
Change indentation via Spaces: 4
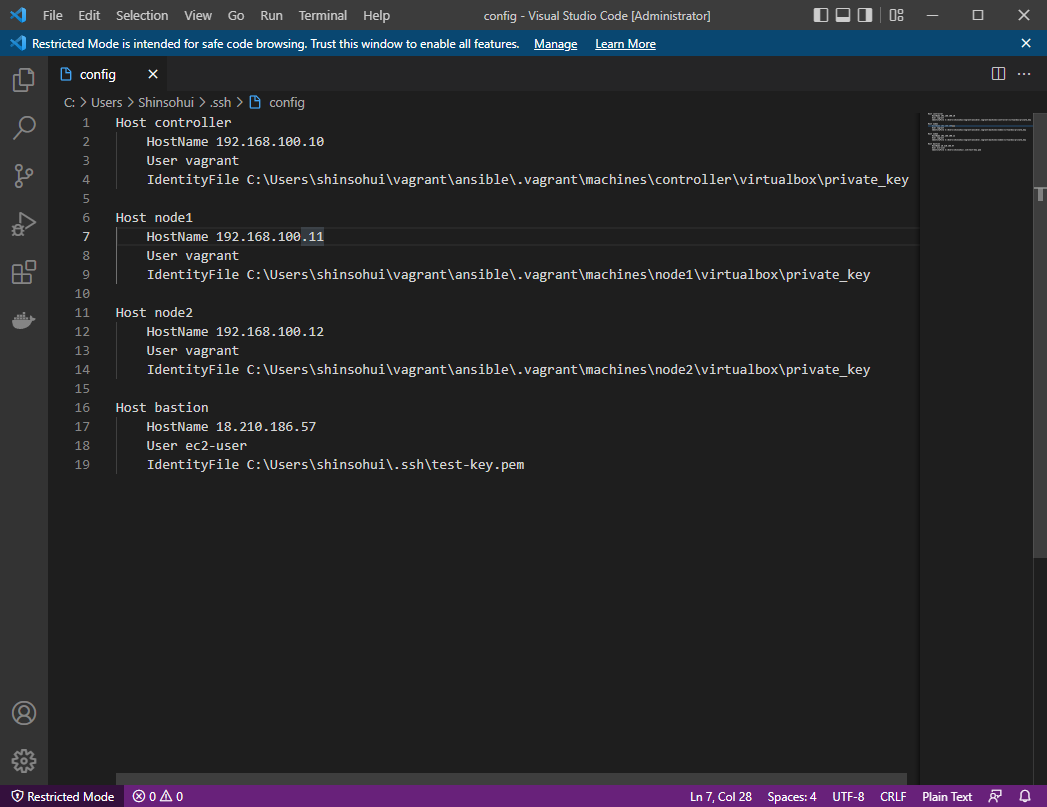click(792, 796)
